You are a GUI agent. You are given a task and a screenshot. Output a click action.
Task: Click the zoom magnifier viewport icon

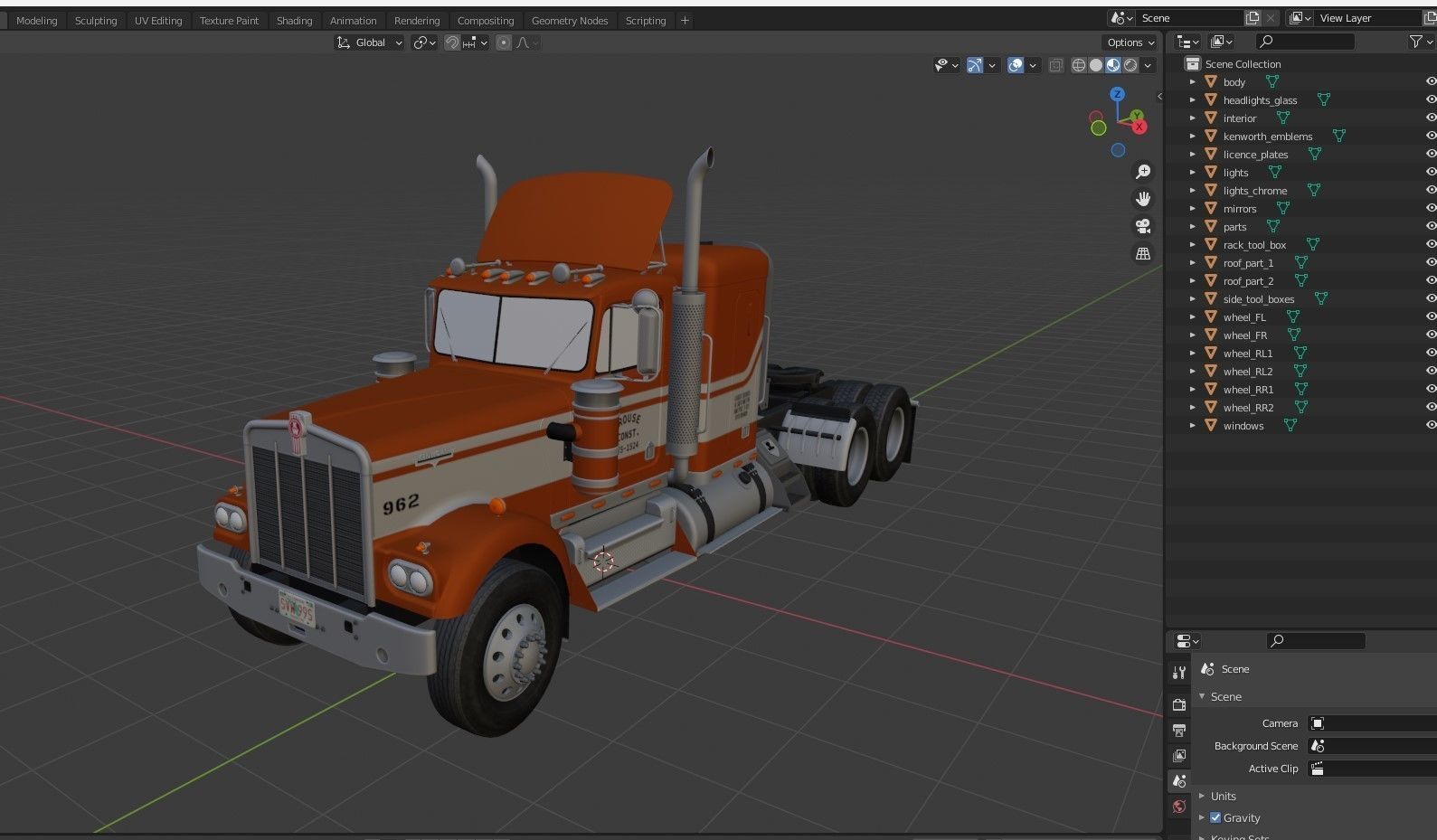1143,172
